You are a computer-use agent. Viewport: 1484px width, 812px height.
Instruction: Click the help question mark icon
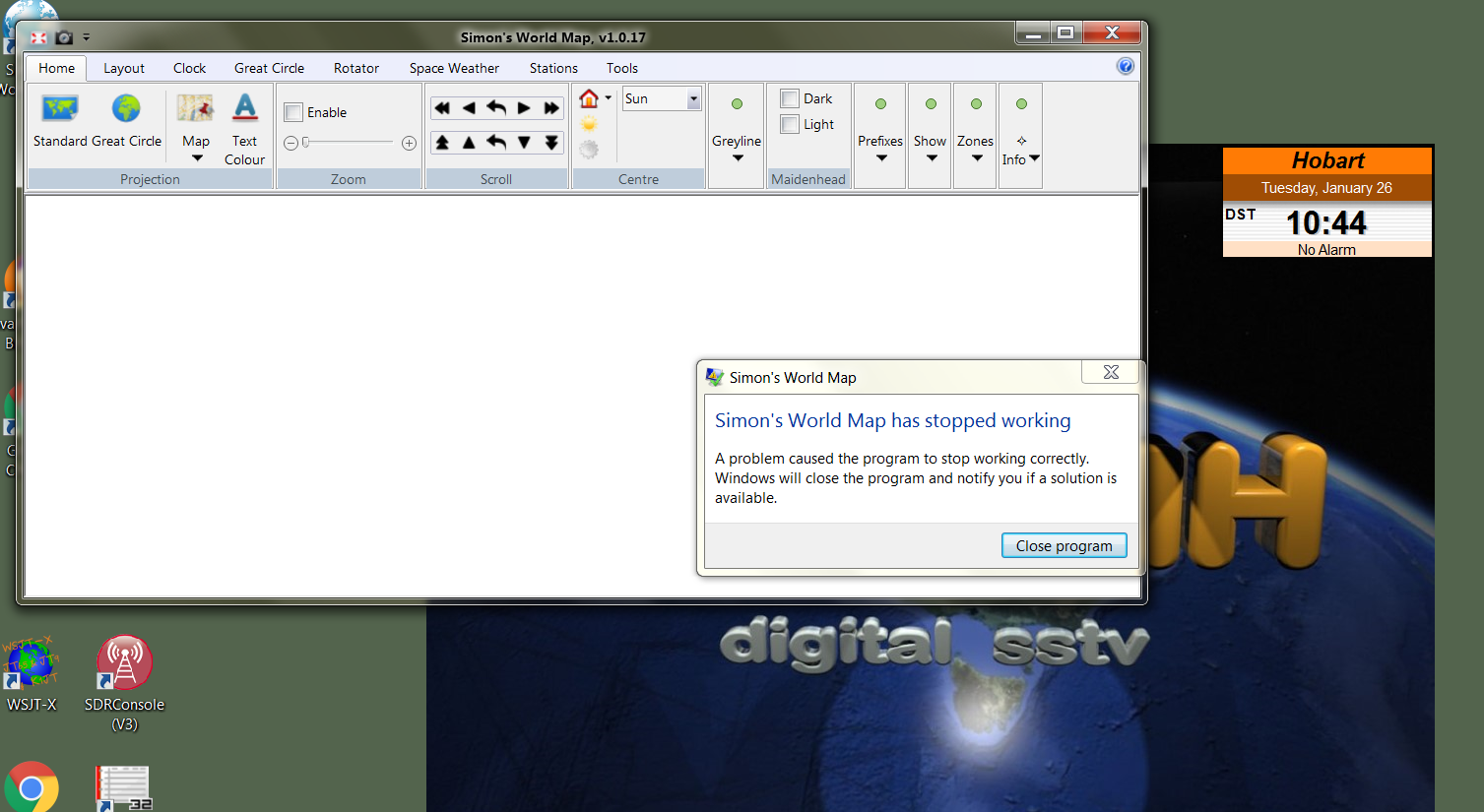[1125, 66]
